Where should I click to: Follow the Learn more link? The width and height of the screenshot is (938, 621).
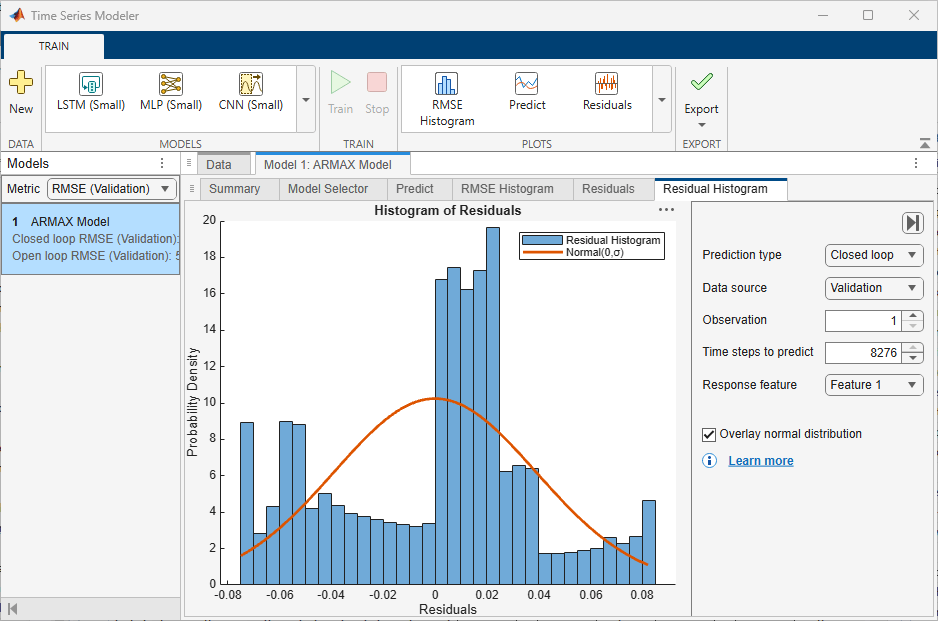pyautogui.click(x=760, y=461)
